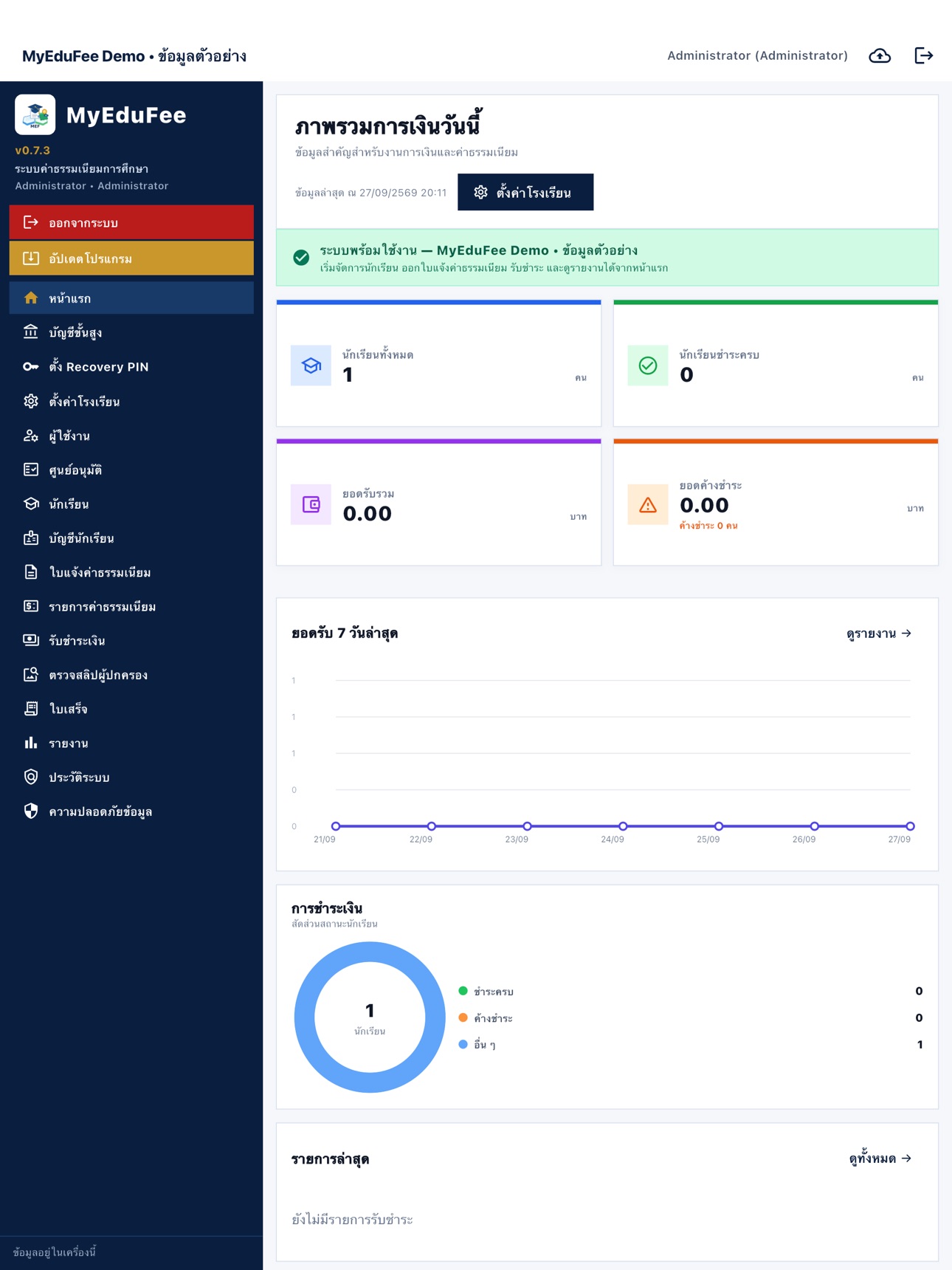Click the blue อื่น ๆ legend dot
This screenshot has width=952, height=1270.
pos(463,1044)
